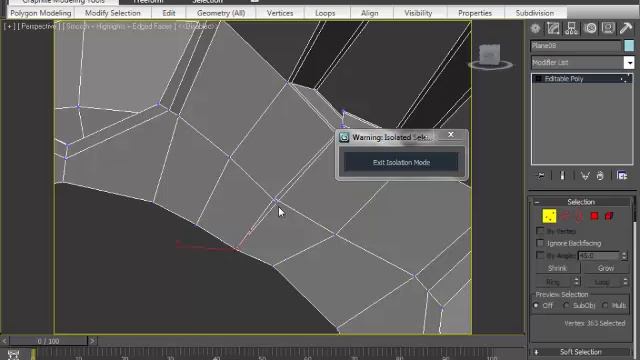
Task: Click the 0 / 100 time slider
Action: (48, 341)
